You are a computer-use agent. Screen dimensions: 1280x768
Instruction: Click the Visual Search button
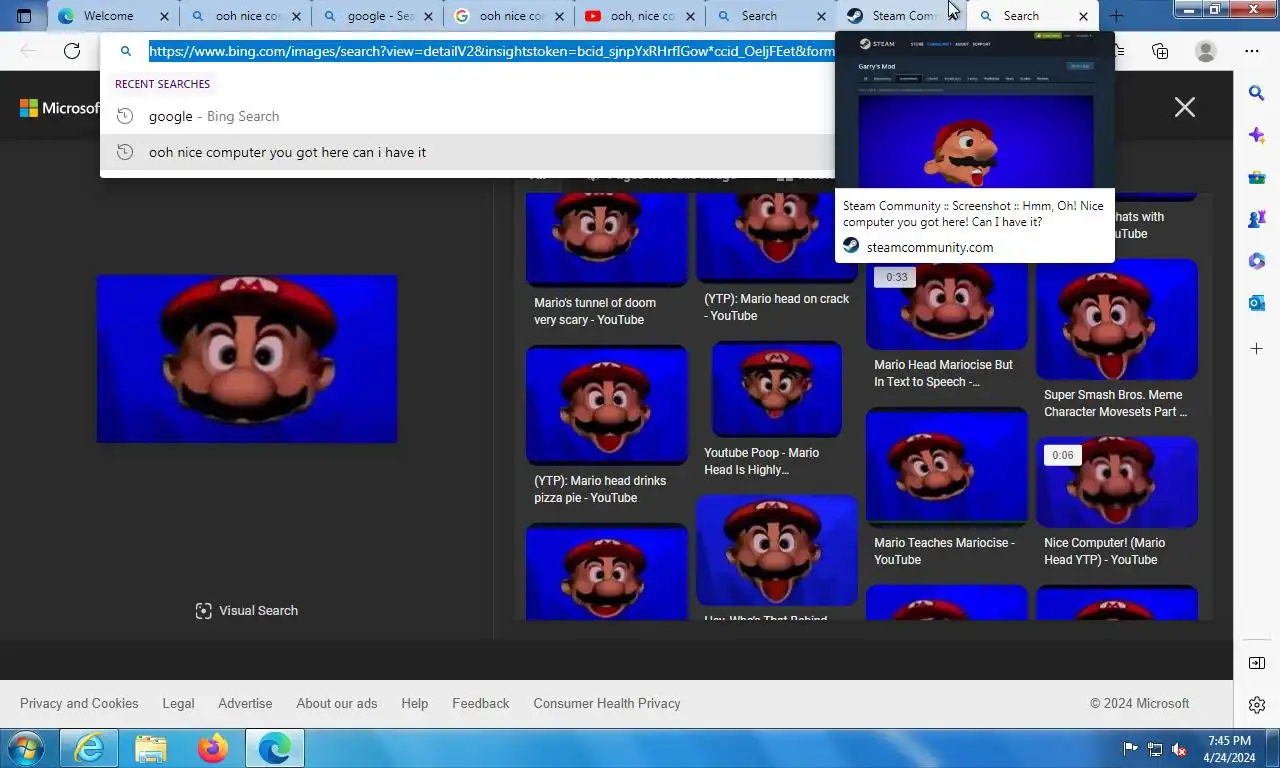[247, 611]
